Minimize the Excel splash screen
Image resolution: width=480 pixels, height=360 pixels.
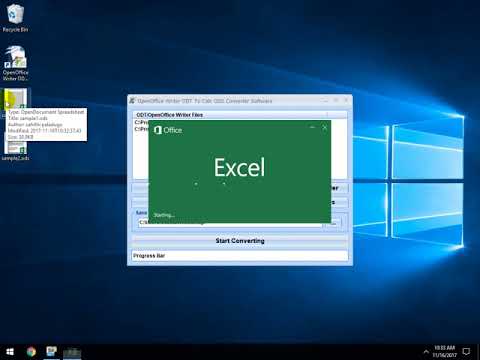pos(312,127)
